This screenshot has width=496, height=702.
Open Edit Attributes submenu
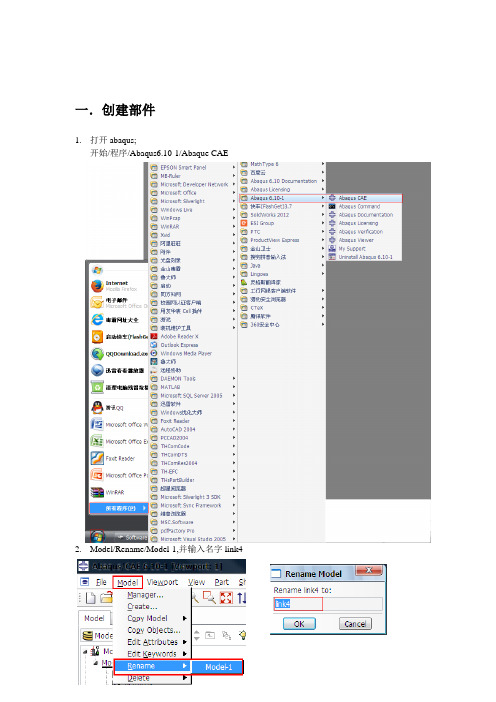point(153,642)
